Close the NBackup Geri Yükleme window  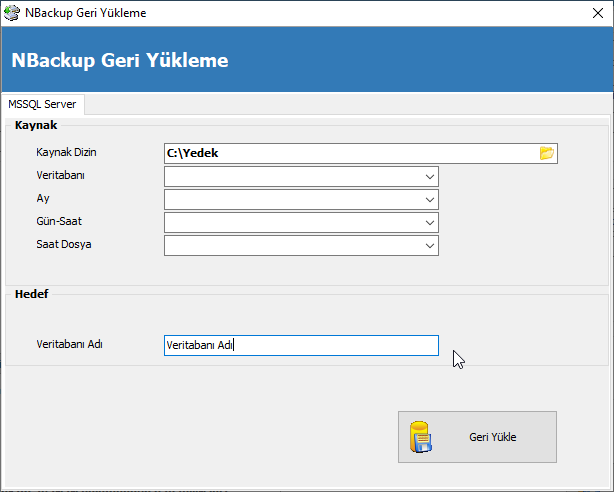pos(598,13)
